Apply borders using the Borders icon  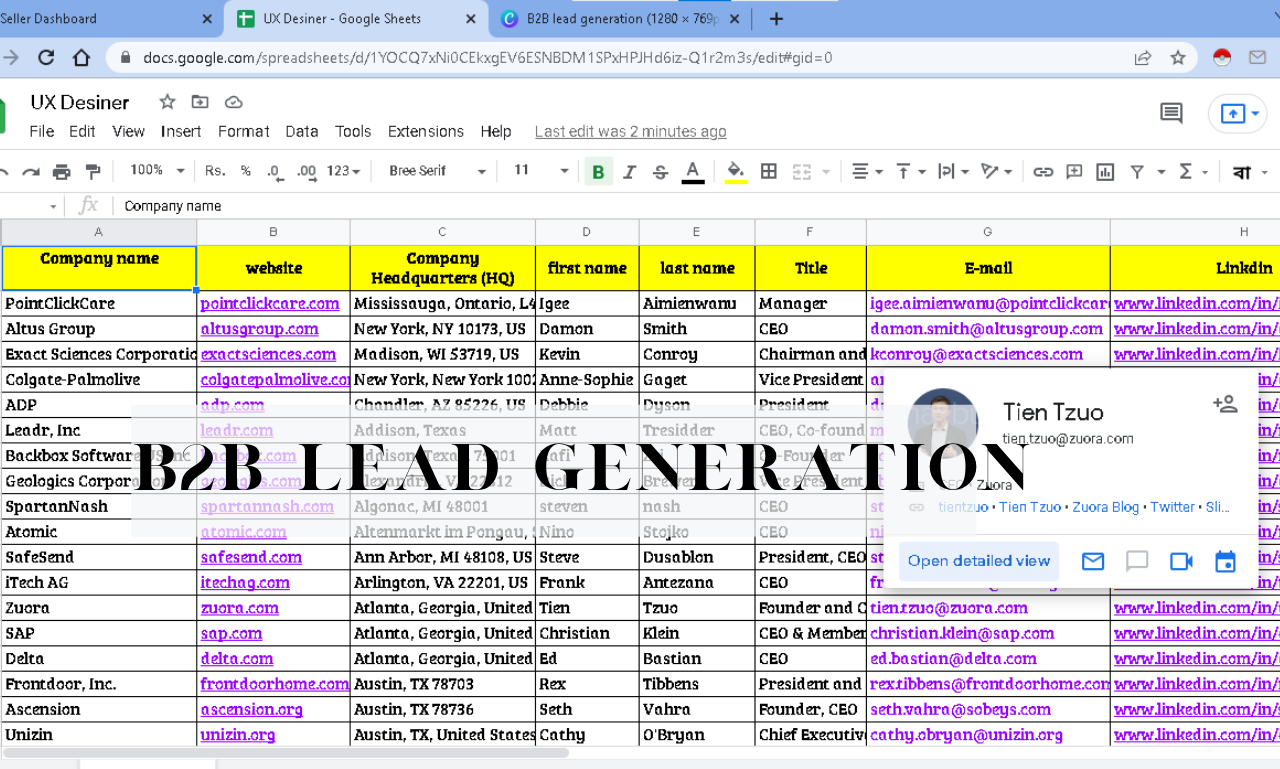click(x=768, y=171)
